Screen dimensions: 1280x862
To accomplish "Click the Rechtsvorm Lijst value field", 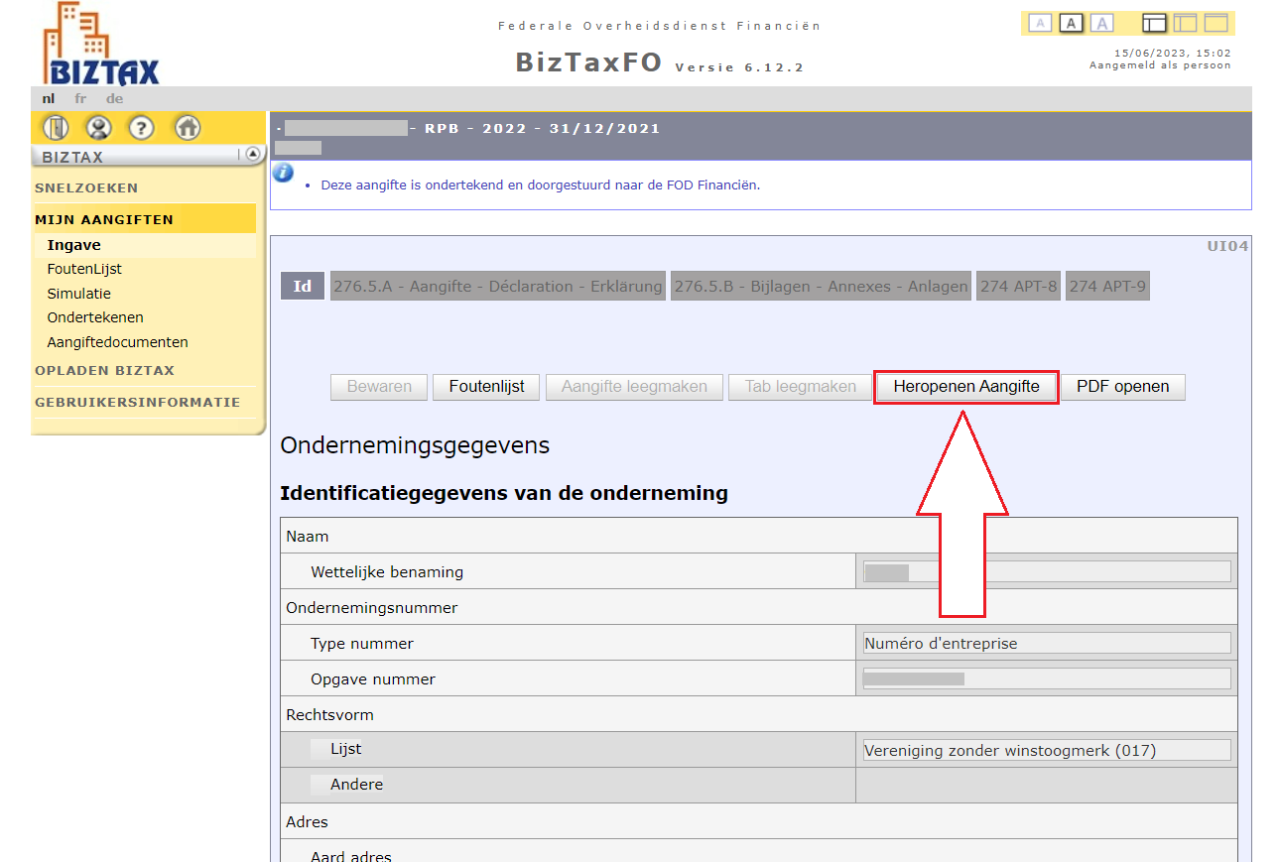I will [x=1046, y=750].
